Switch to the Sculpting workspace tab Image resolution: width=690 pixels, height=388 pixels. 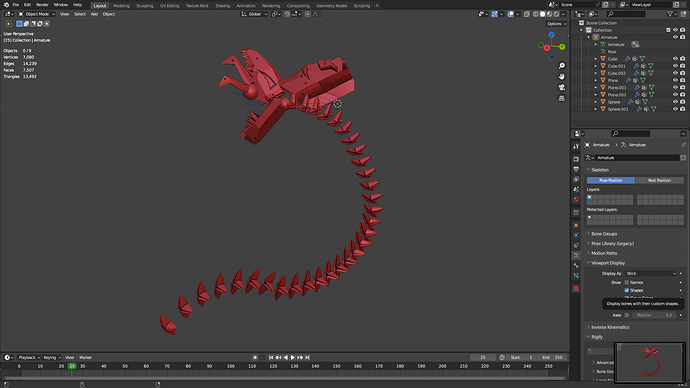[x=144, y=6]
